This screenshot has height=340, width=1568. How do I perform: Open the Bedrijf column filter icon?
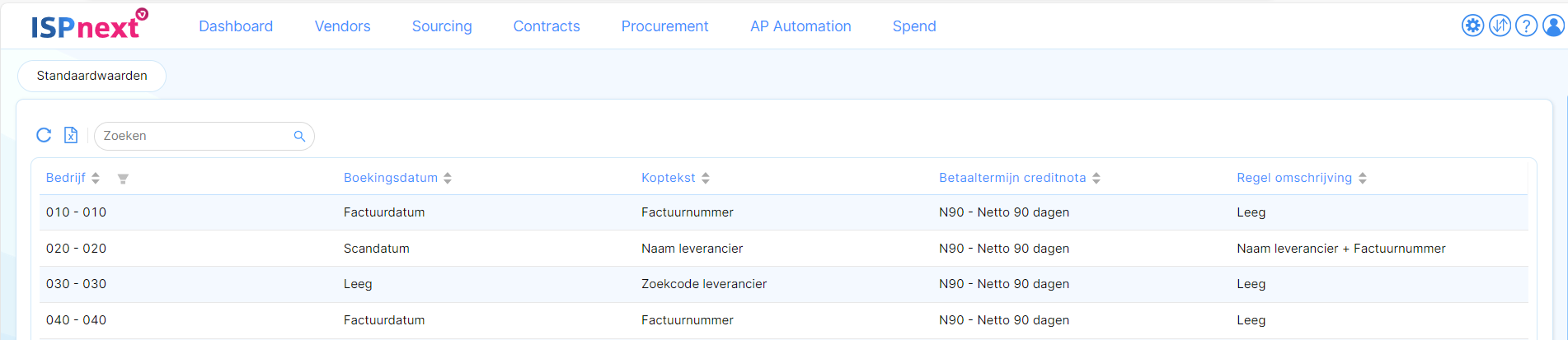(x=123, y=179)
